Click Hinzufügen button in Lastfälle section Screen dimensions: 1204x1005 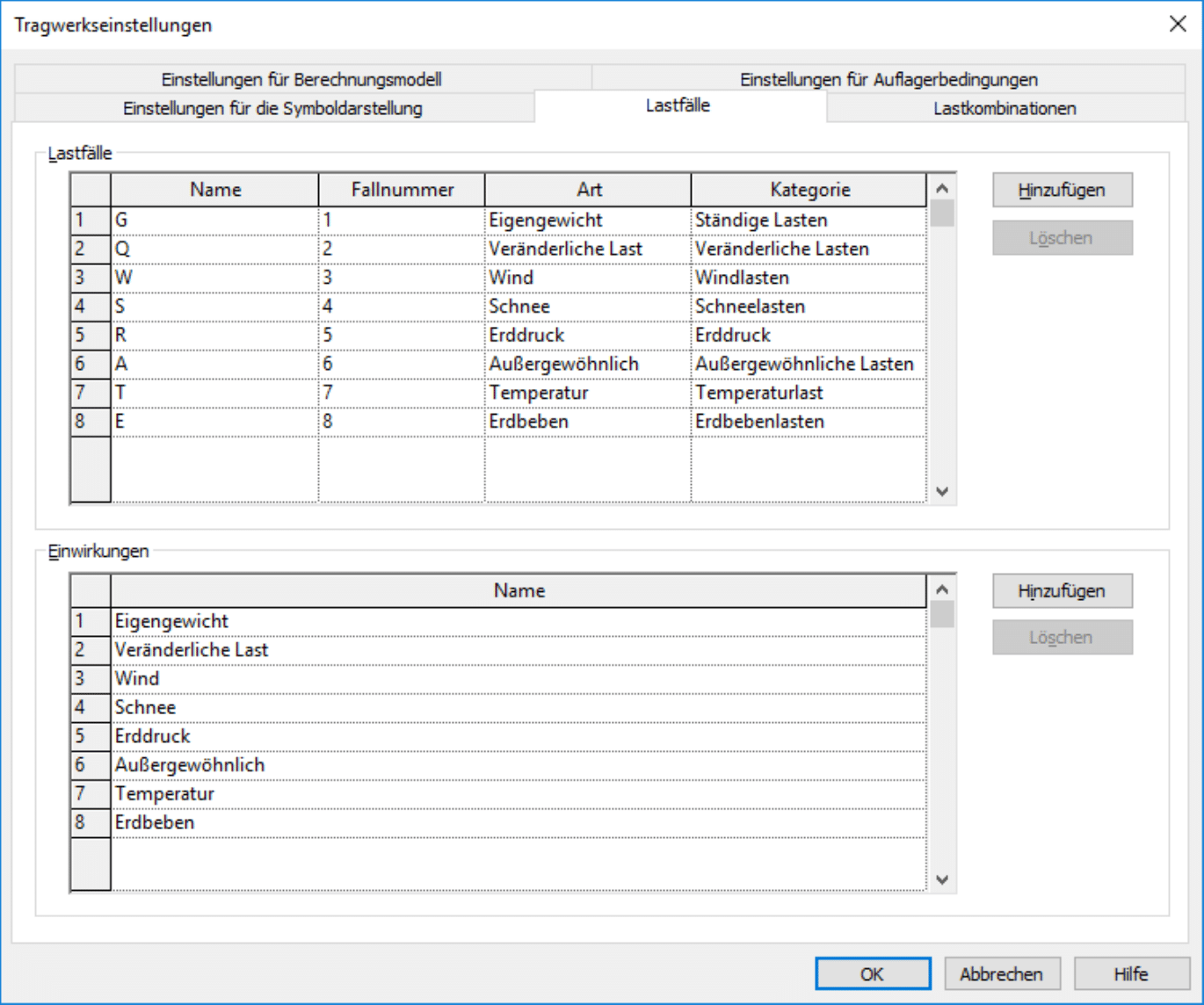pos(1062,190)
